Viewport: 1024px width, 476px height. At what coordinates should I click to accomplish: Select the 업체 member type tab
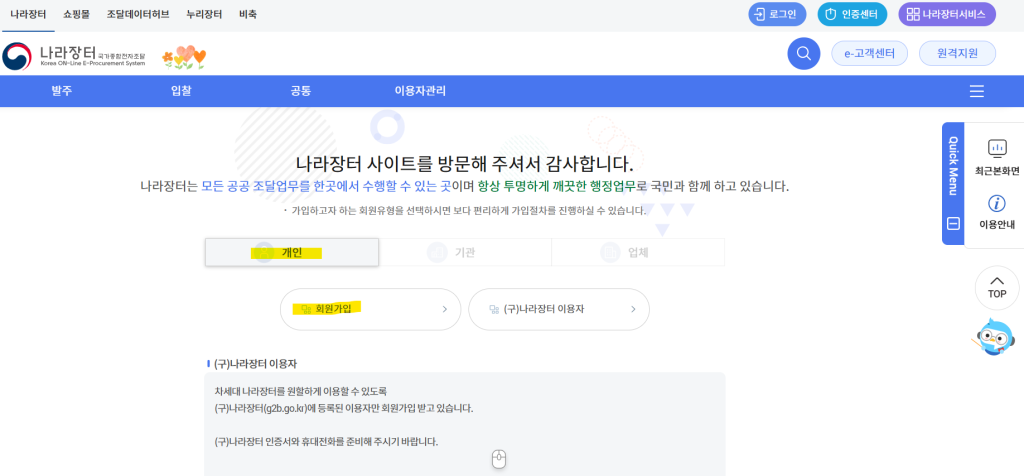click(638, 252)
